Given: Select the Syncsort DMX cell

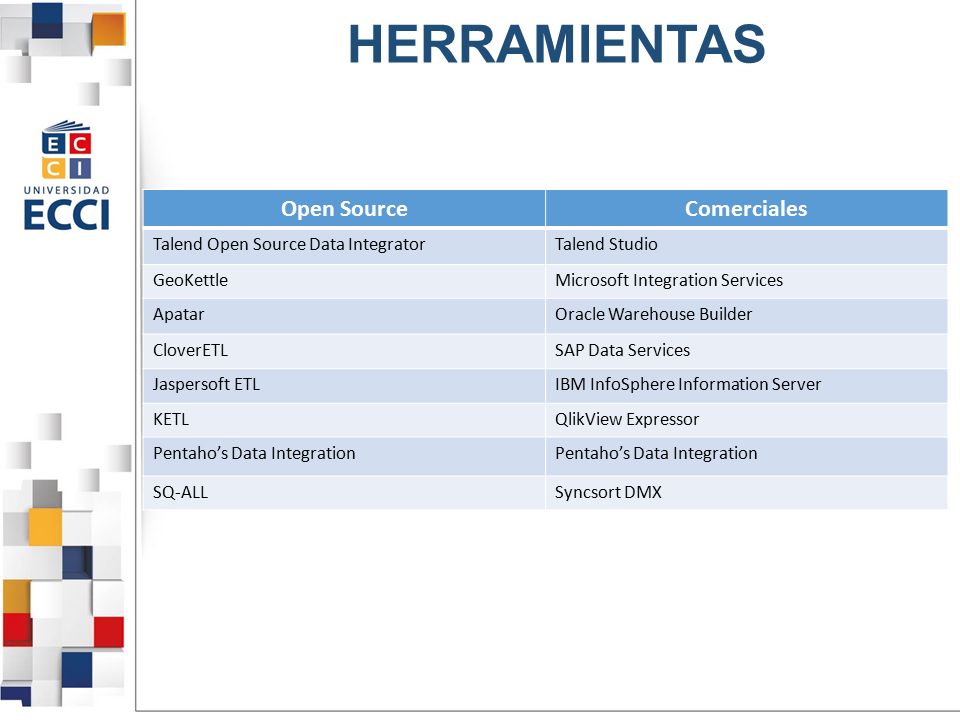Looking at the screenshot, I should 746,492.
